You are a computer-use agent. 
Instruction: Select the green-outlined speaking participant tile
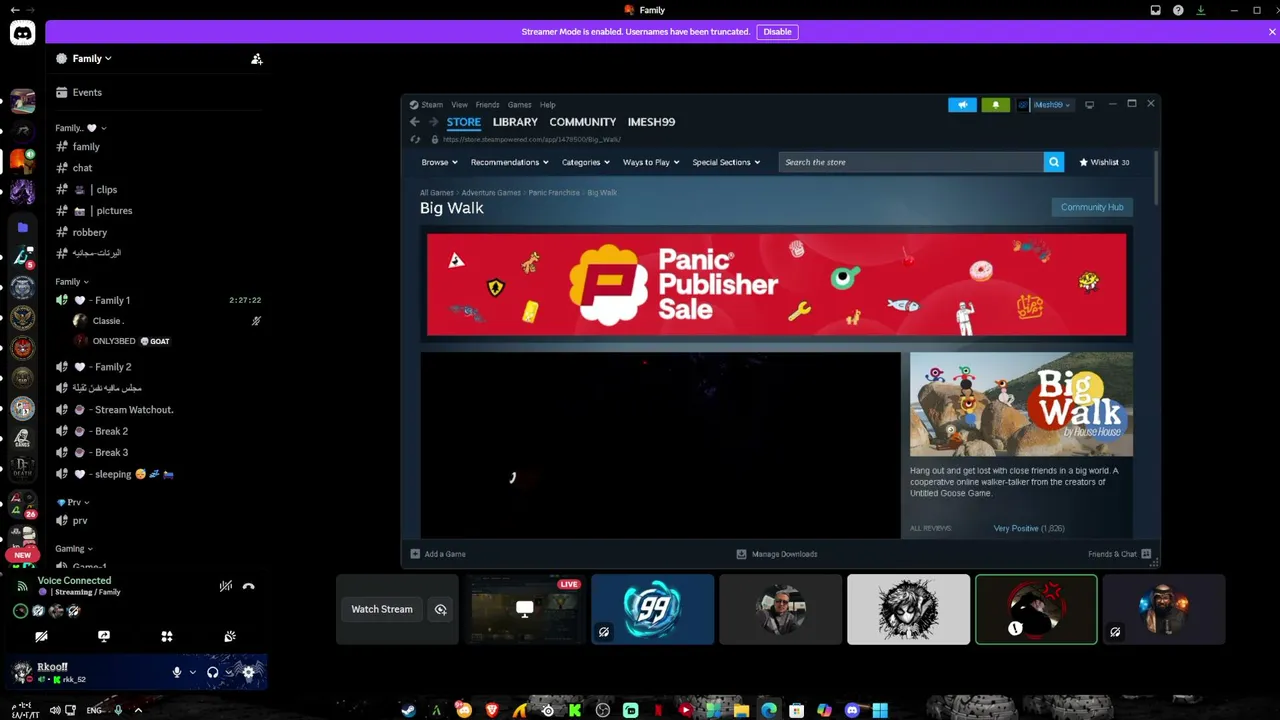(x=1036, y=609)
